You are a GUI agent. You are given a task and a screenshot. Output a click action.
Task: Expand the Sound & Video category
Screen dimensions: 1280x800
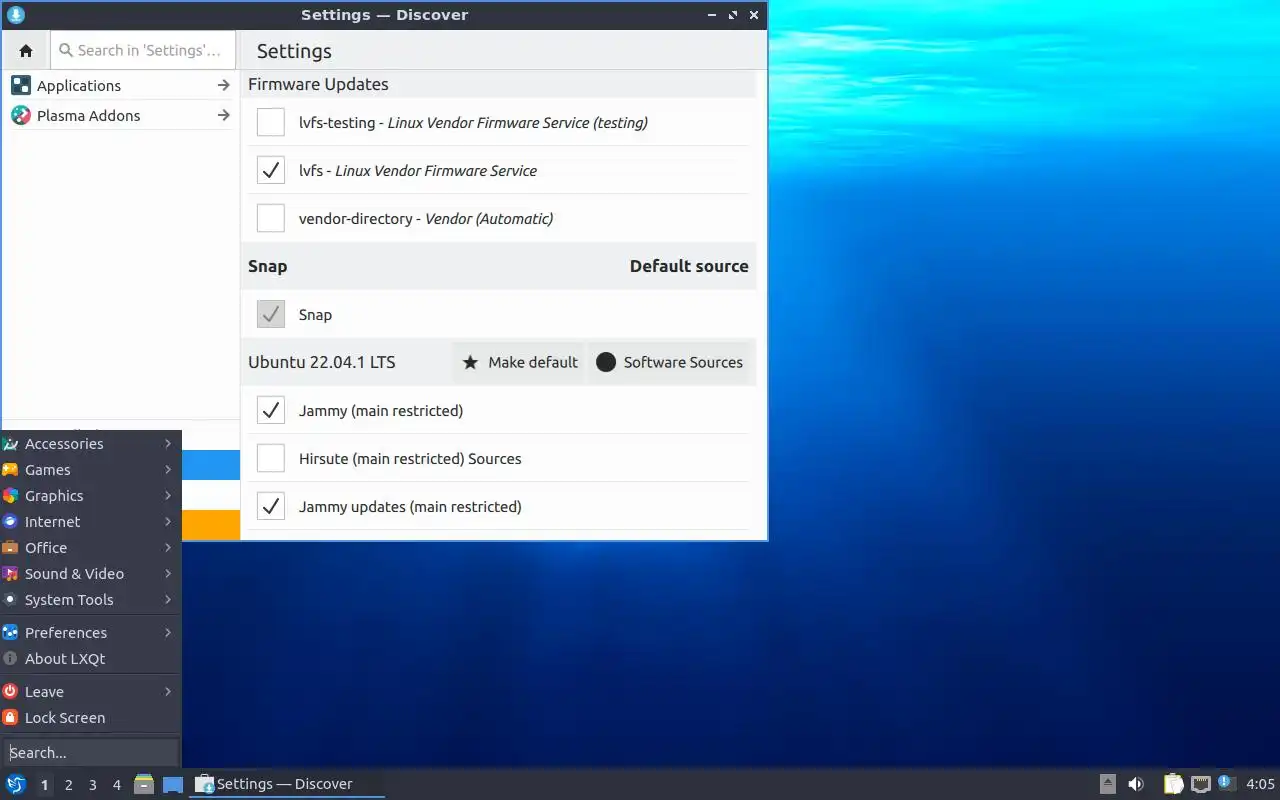[90, 574]
